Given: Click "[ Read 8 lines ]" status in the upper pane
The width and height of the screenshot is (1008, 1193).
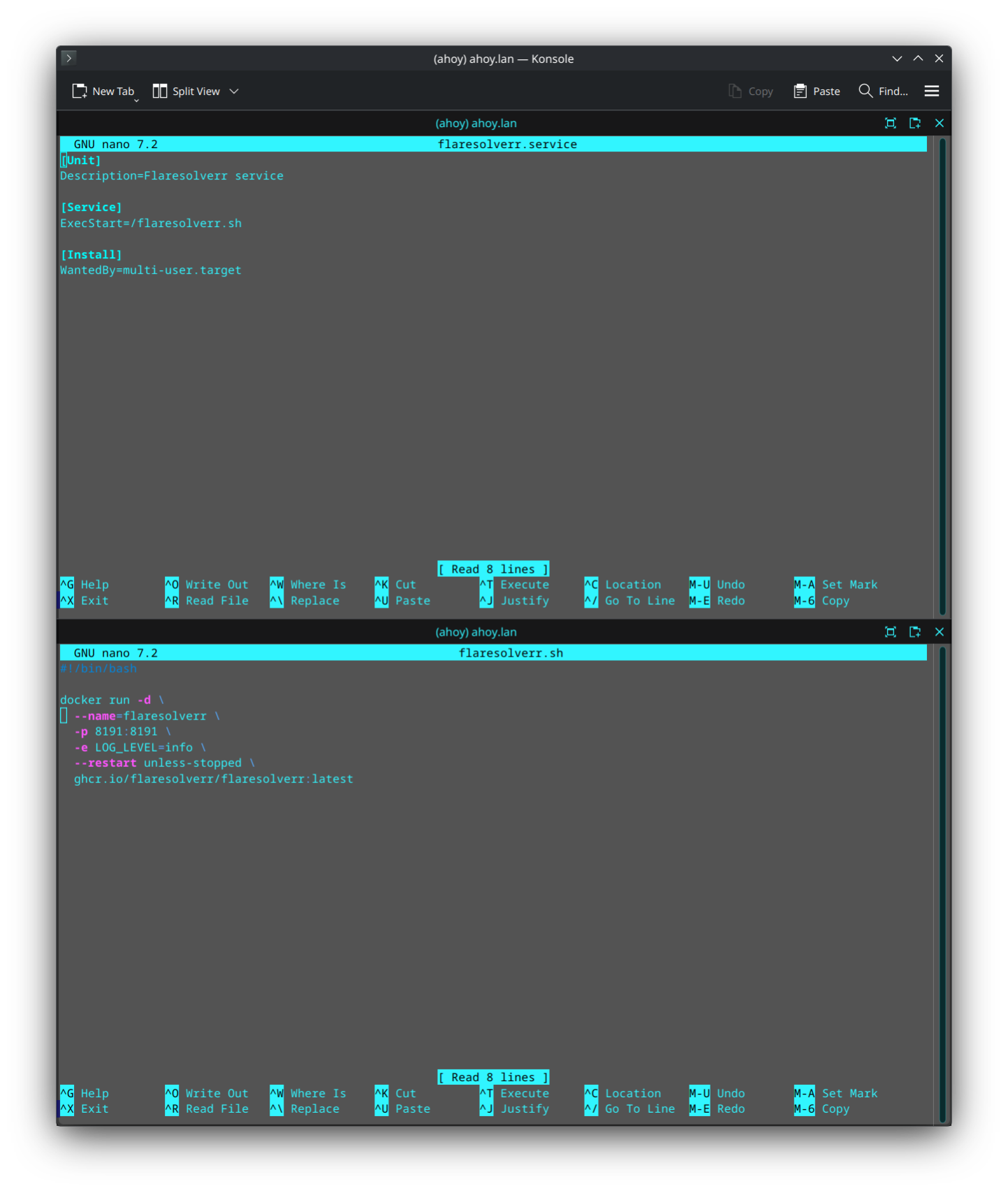Looking at the screenshot, I should (x=493, y=569).
